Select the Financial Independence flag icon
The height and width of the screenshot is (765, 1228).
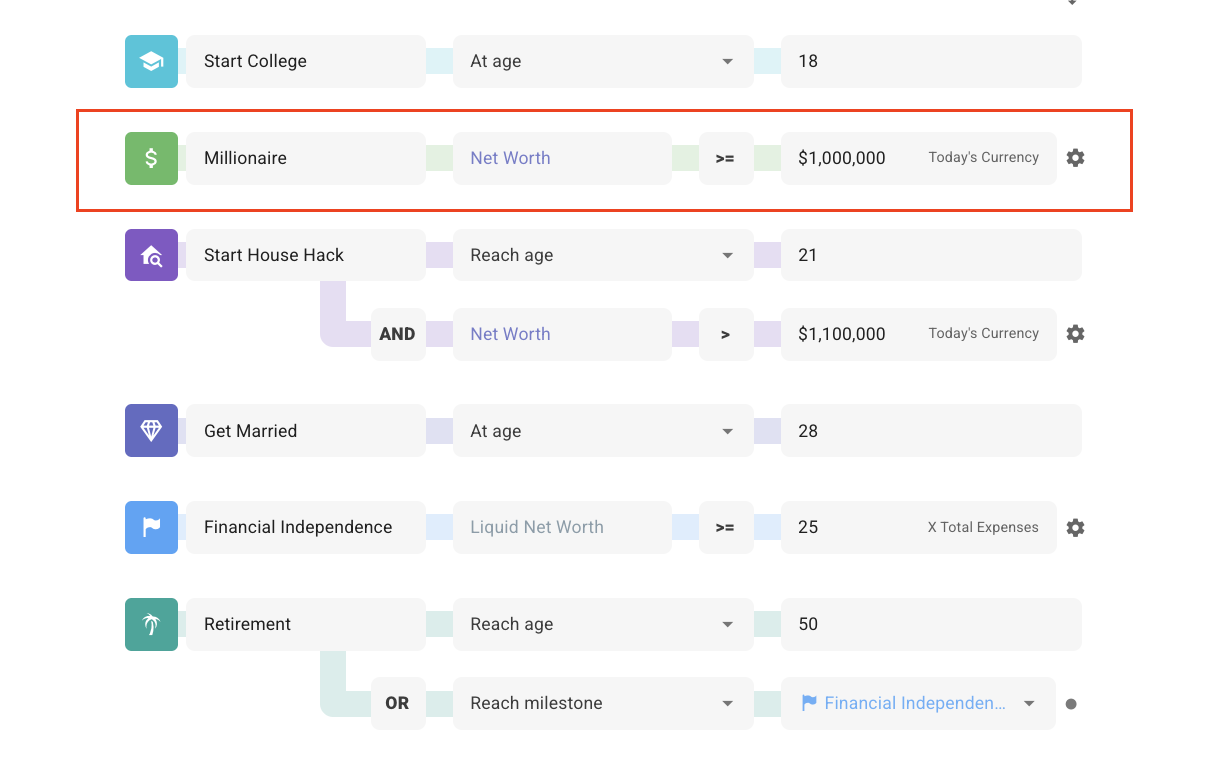click(151, 527)
